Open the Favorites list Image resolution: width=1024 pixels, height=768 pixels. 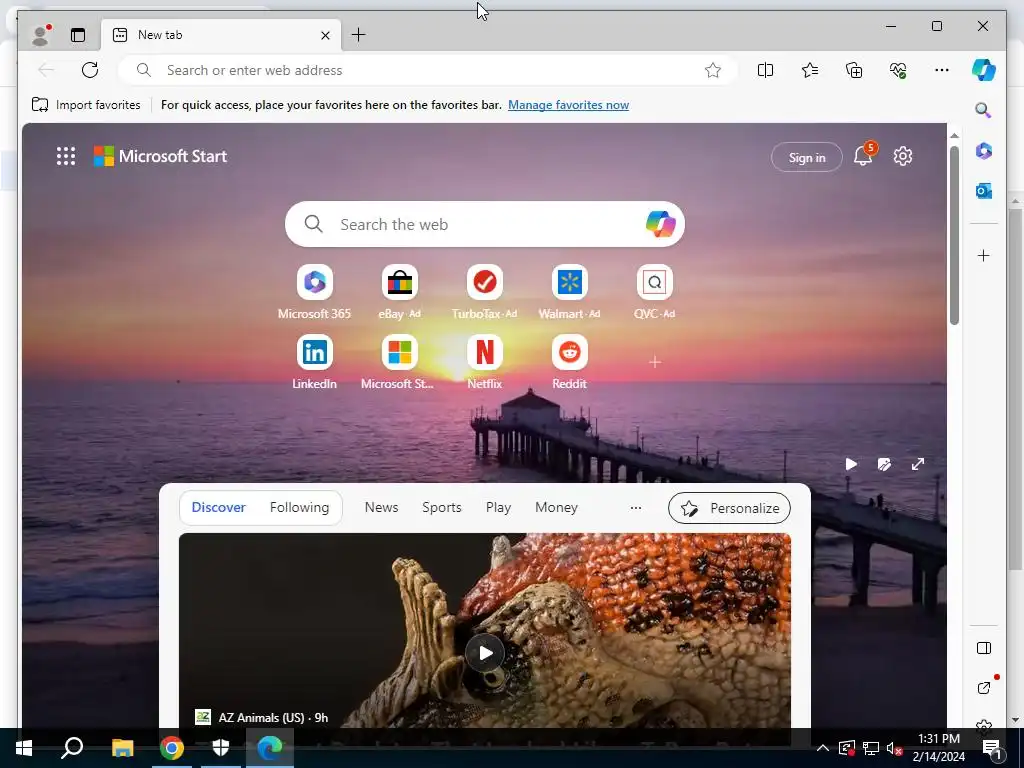810,70
